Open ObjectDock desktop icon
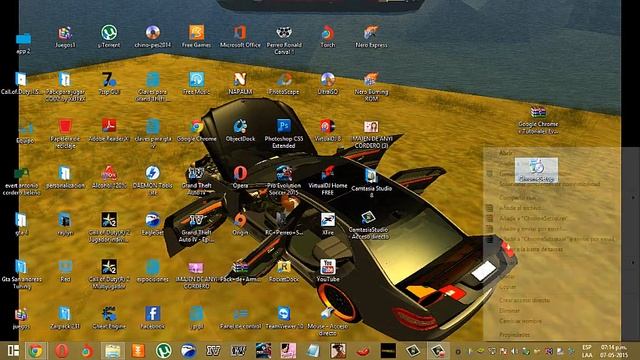The width and height of the screenshot is (640, 360). tap(240, 130)
